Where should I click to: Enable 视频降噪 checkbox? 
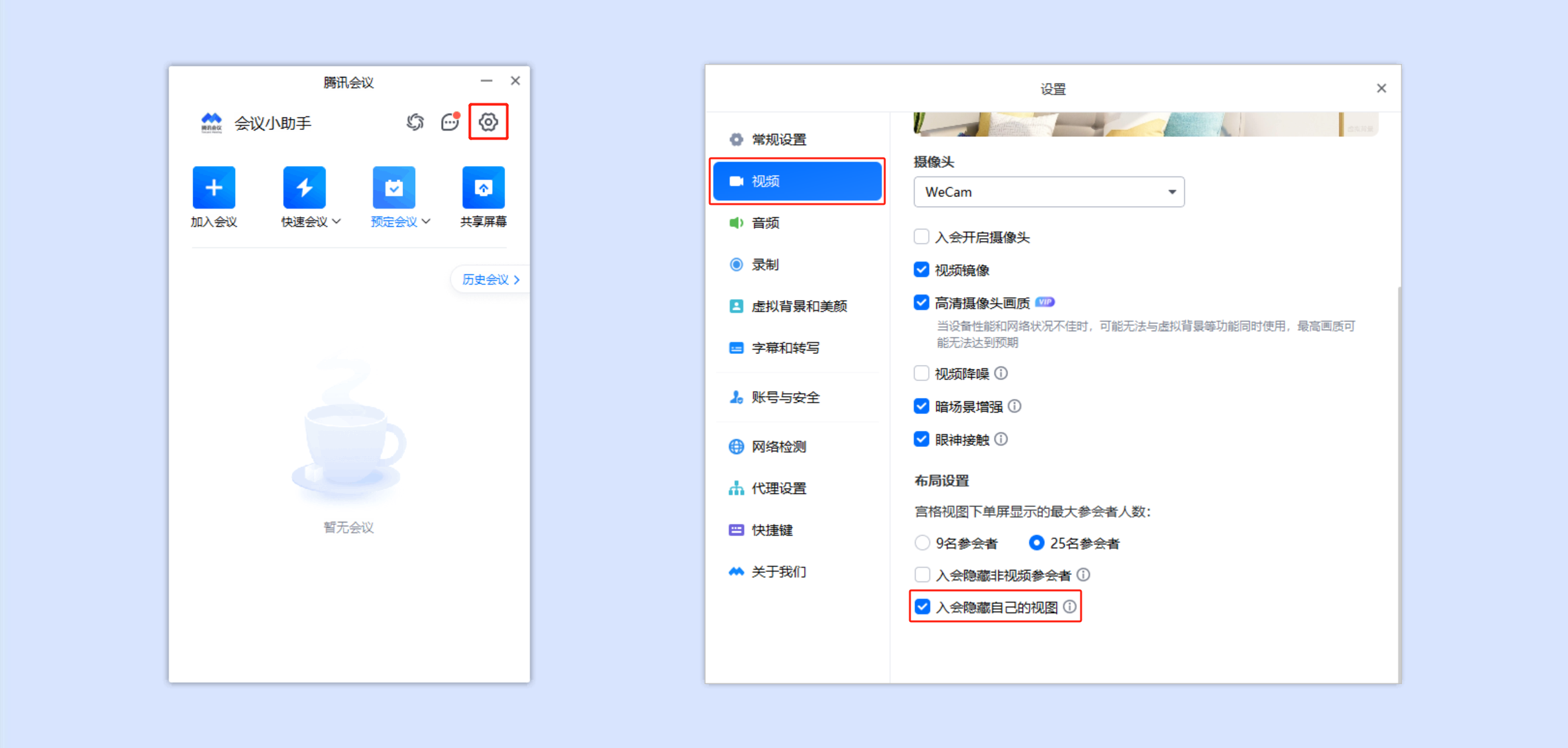[922, 373]
